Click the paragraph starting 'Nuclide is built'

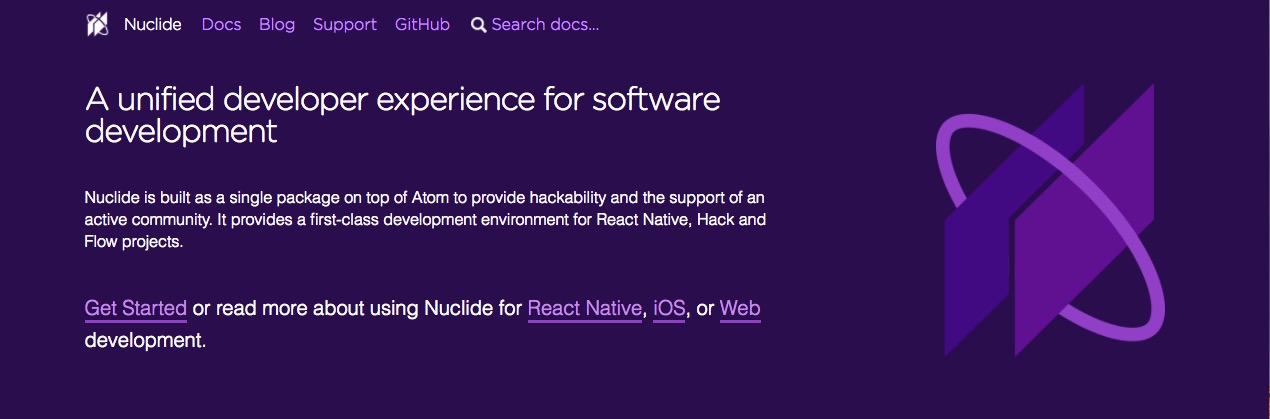[426, 219]
